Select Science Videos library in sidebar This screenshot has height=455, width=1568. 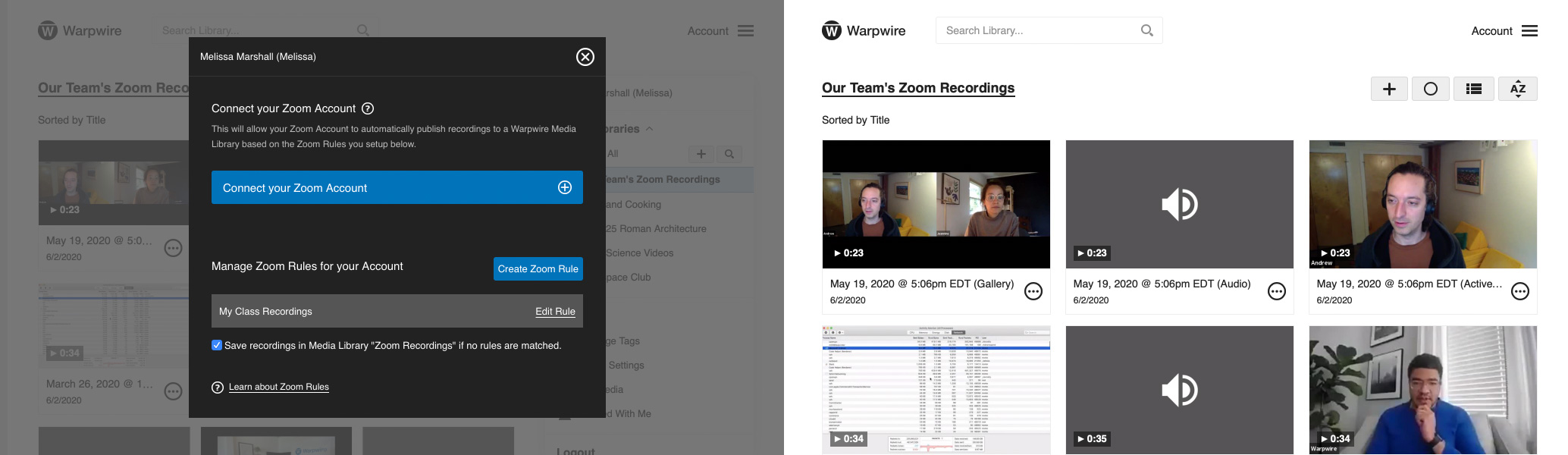click(x=640, y=253)
